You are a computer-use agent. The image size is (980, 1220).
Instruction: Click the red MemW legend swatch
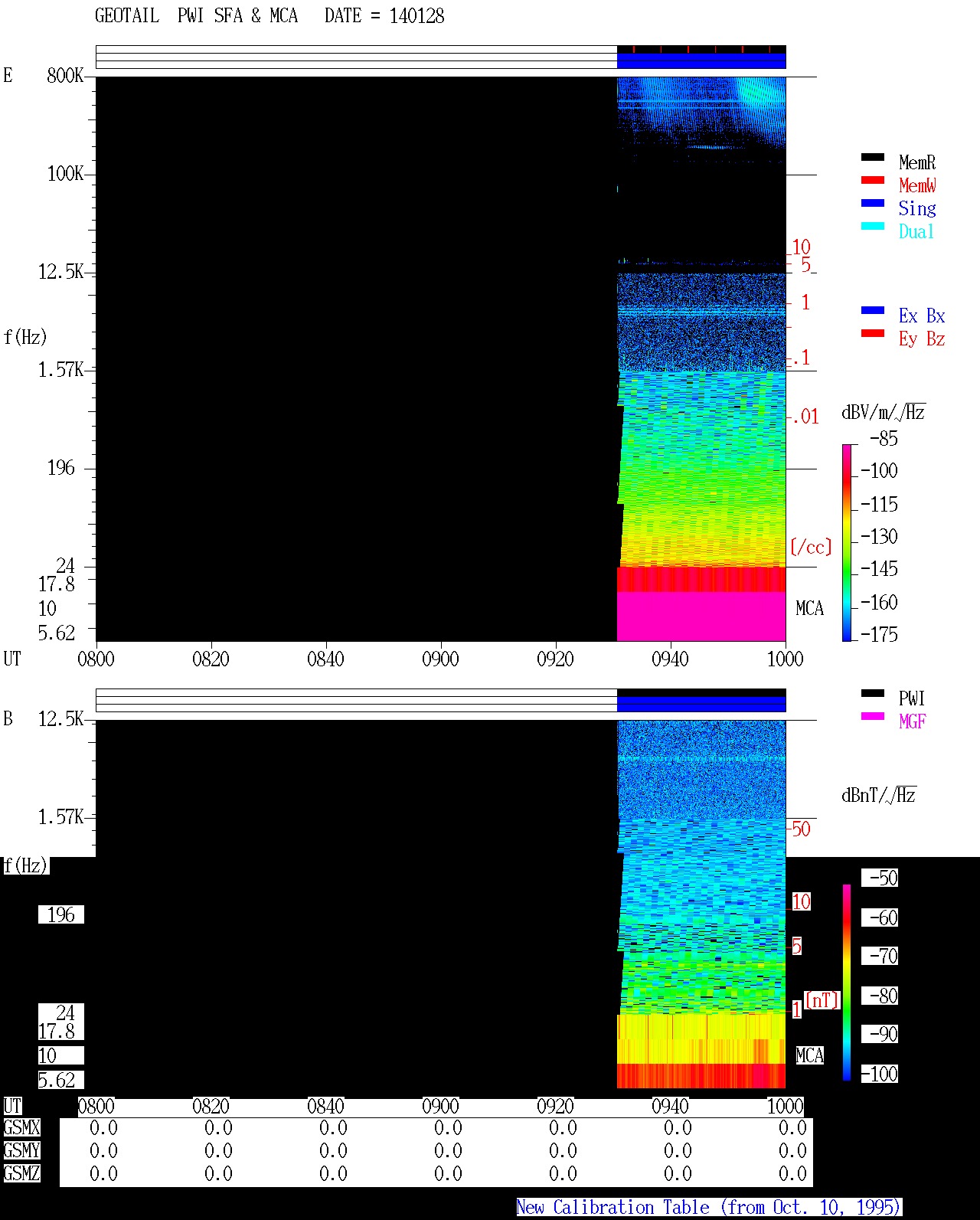click(873, 181)
